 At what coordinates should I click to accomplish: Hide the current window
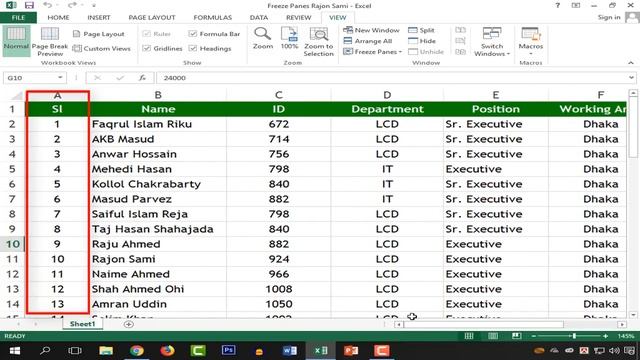click(x=422, y=41)
